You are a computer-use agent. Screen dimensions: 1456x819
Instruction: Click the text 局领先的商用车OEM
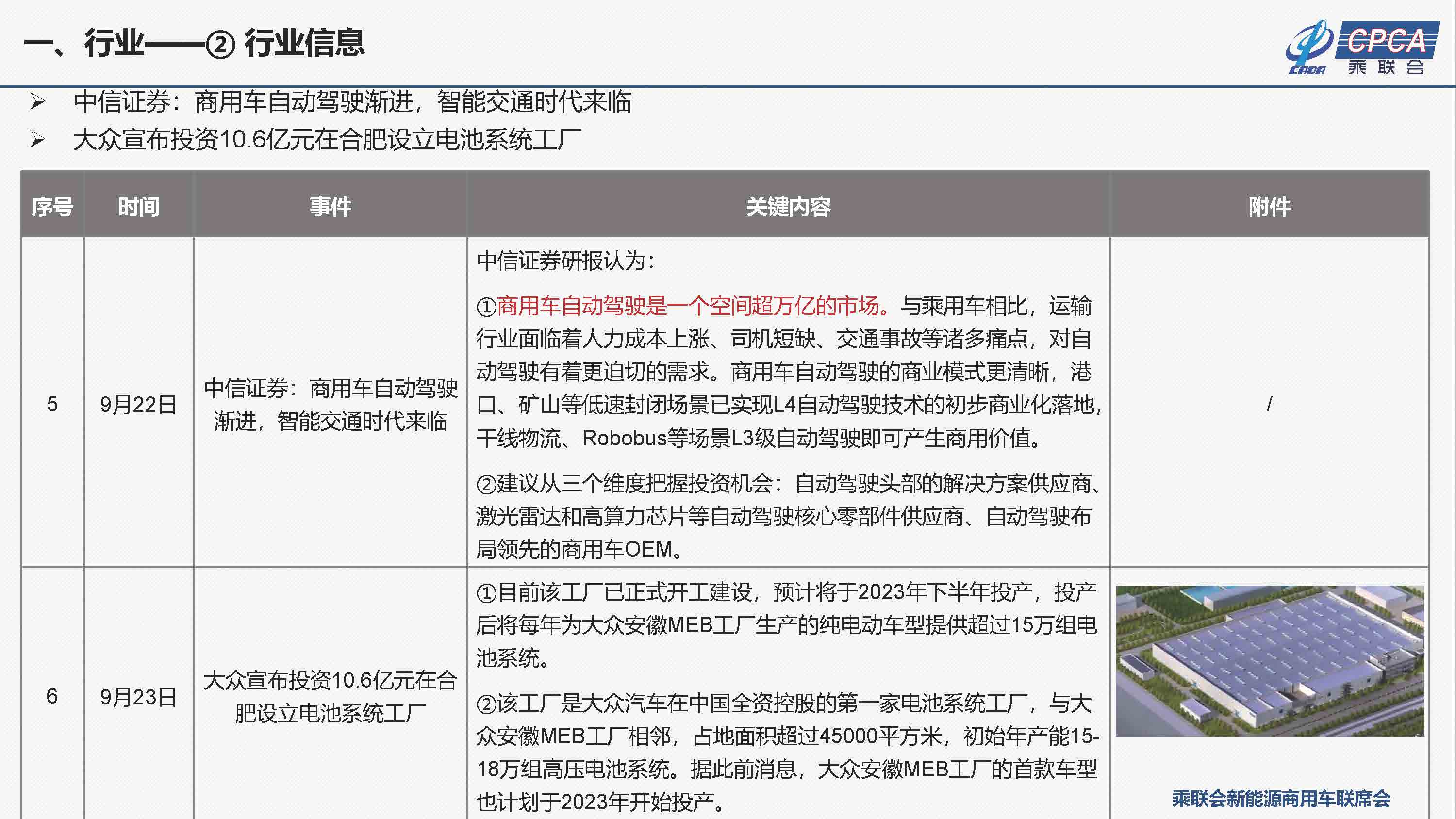click(x=579, y=549)
